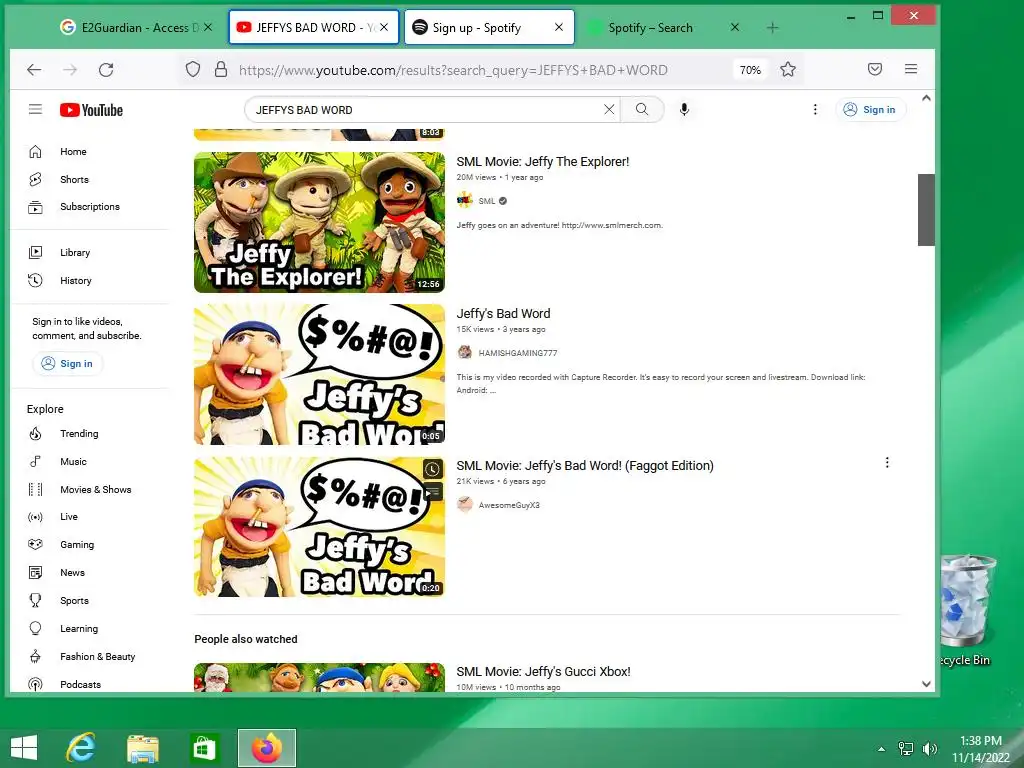Bookmark this page with the star

pyautogui.click(x=788, y=69)
